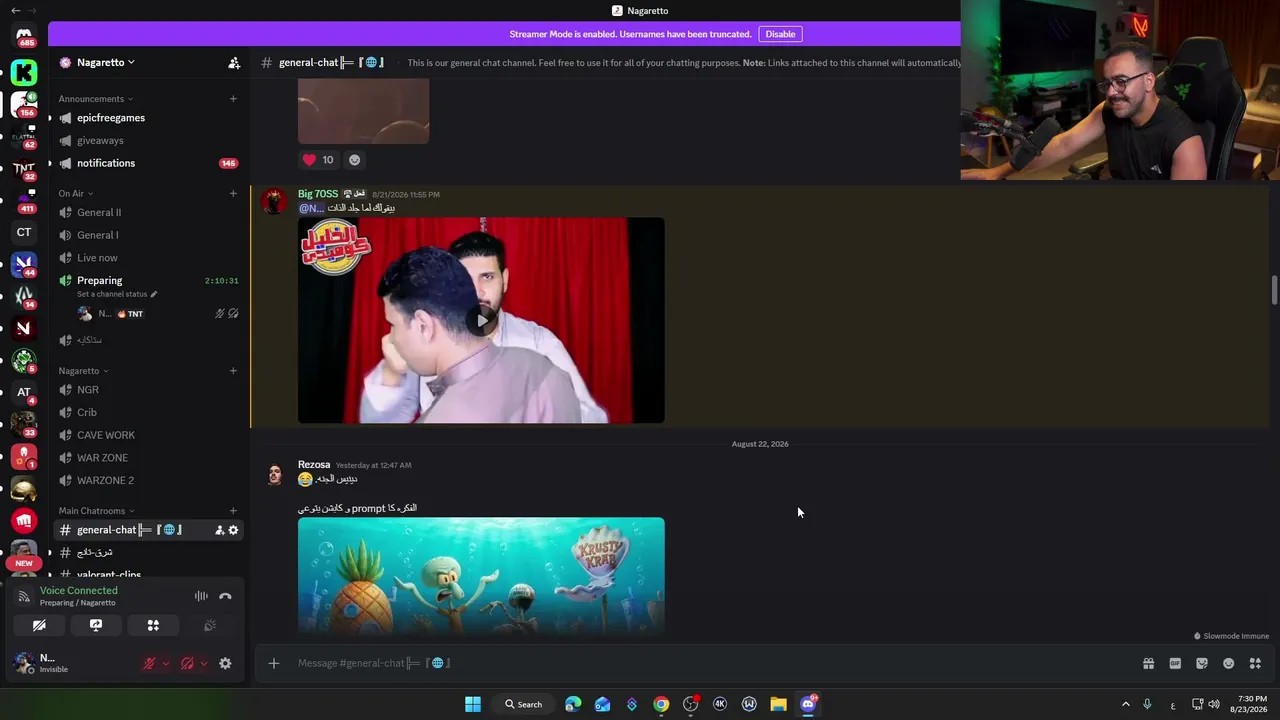This screenshot has width=1280, height=720.
Task: Open User Settings gear
Action: click(x=225, y=663)
